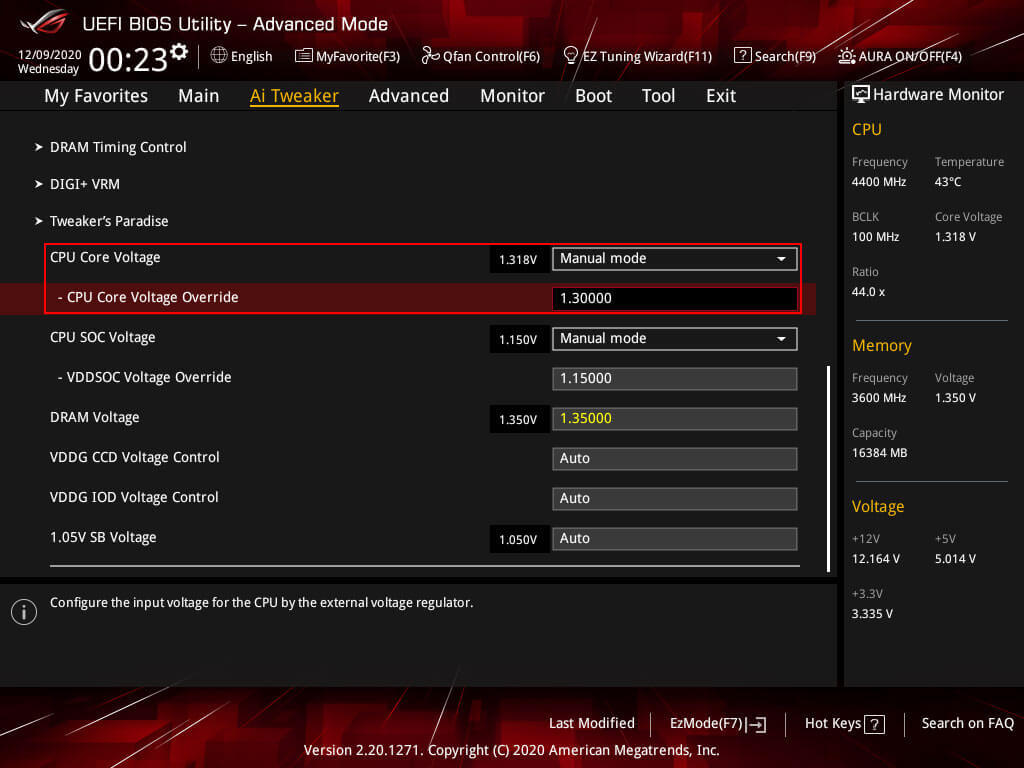
Task: Click the globe language icon
Action: (x=219, y=56)
